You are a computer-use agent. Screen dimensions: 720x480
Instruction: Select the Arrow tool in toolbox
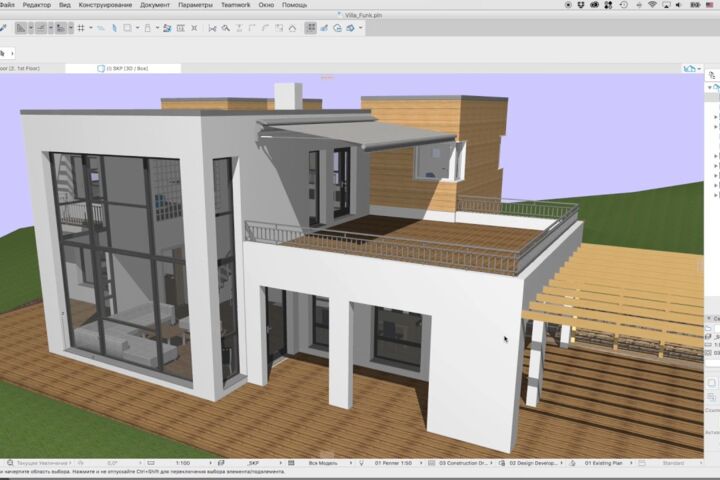[2, 53]
